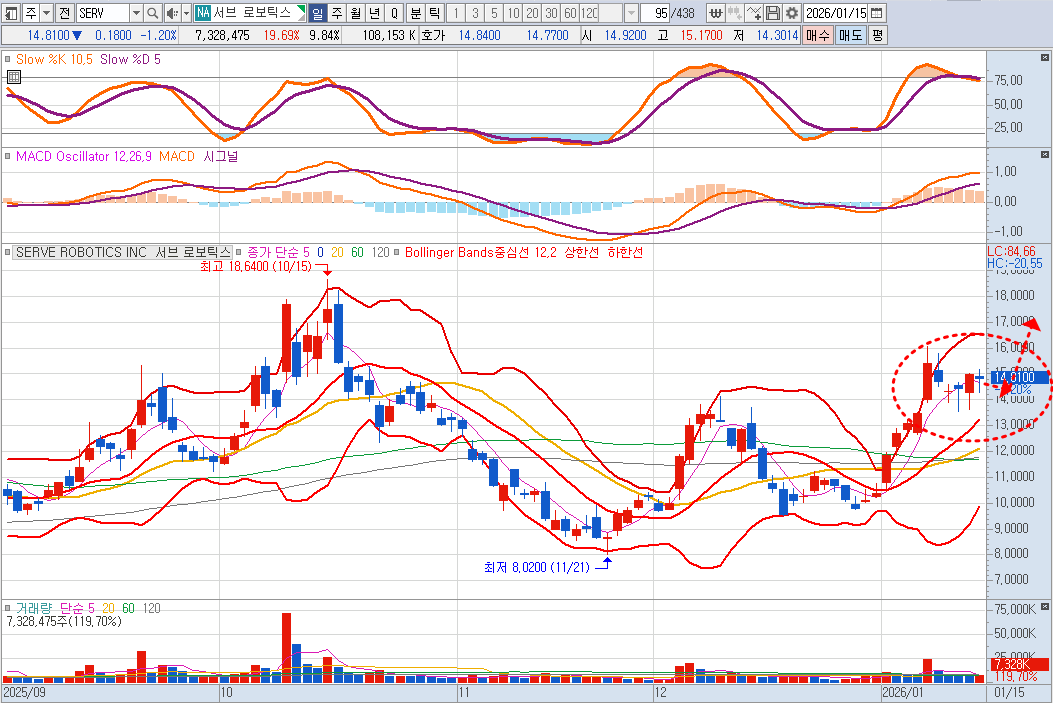The image size is (1053, 703).
Task: Open the calendar date picker icon
Action: tap(877, 13)
